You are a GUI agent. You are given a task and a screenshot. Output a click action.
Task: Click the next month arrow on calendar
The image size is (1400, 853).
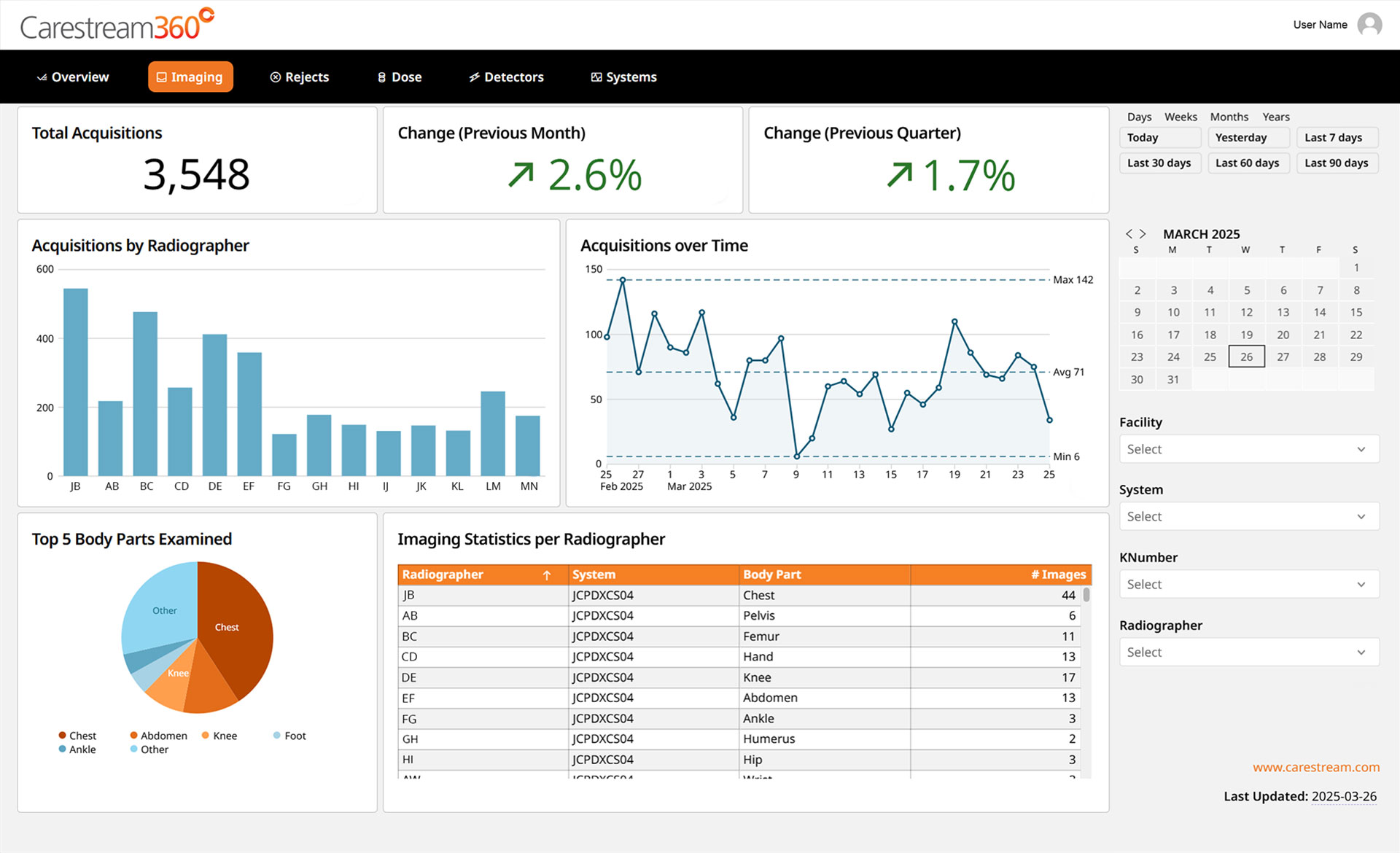[1143, 234]
